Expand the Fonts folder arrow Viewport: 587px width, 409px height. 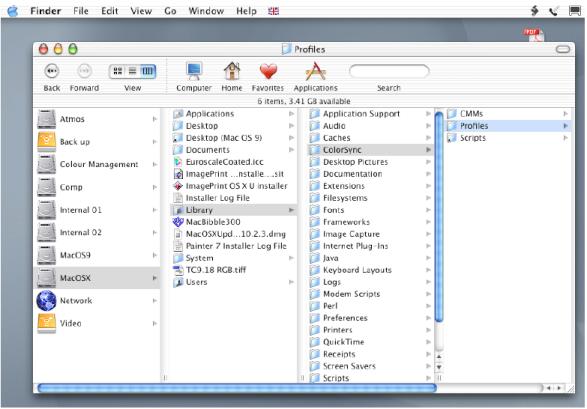pyautogui.click(x=428, y=210)
